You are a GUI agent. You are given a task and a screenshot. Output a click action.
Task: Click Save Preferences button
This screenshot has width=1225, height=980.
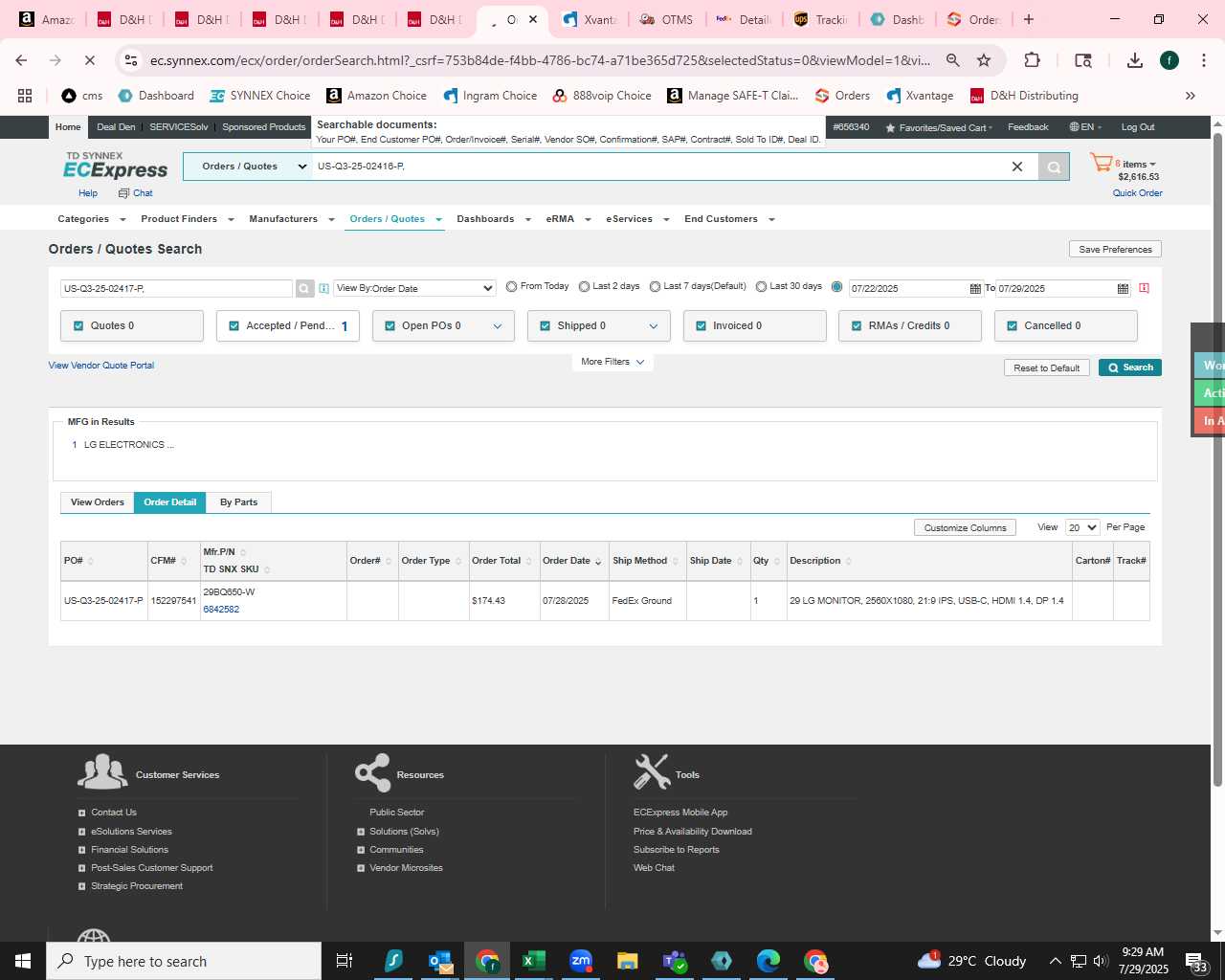1115,249
